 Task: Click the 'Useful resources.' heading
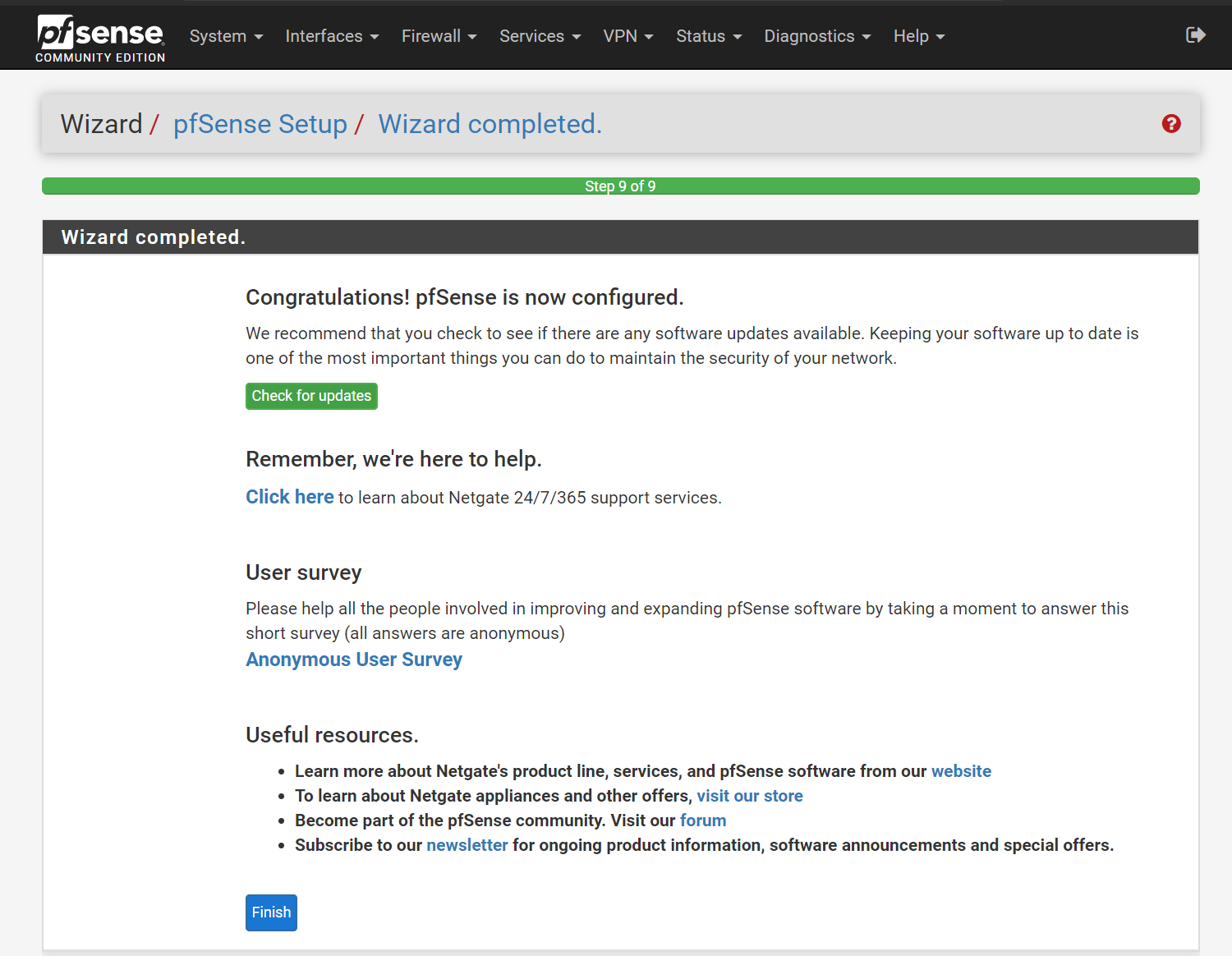[x=333, y=735]
